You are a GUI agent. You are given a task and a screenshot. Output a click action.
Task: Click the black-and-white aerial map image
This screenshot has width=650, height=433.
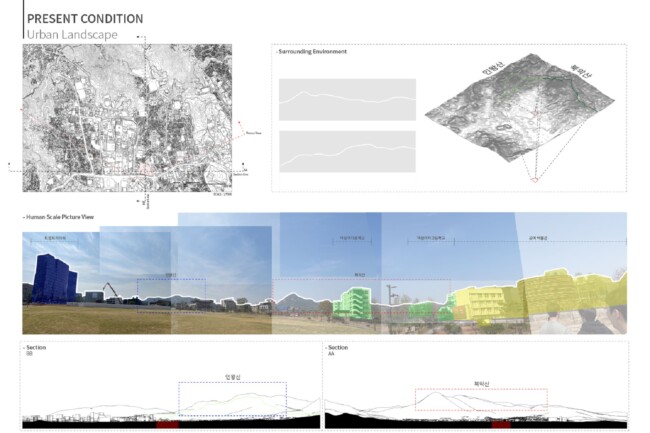click(x=127, y=120)
